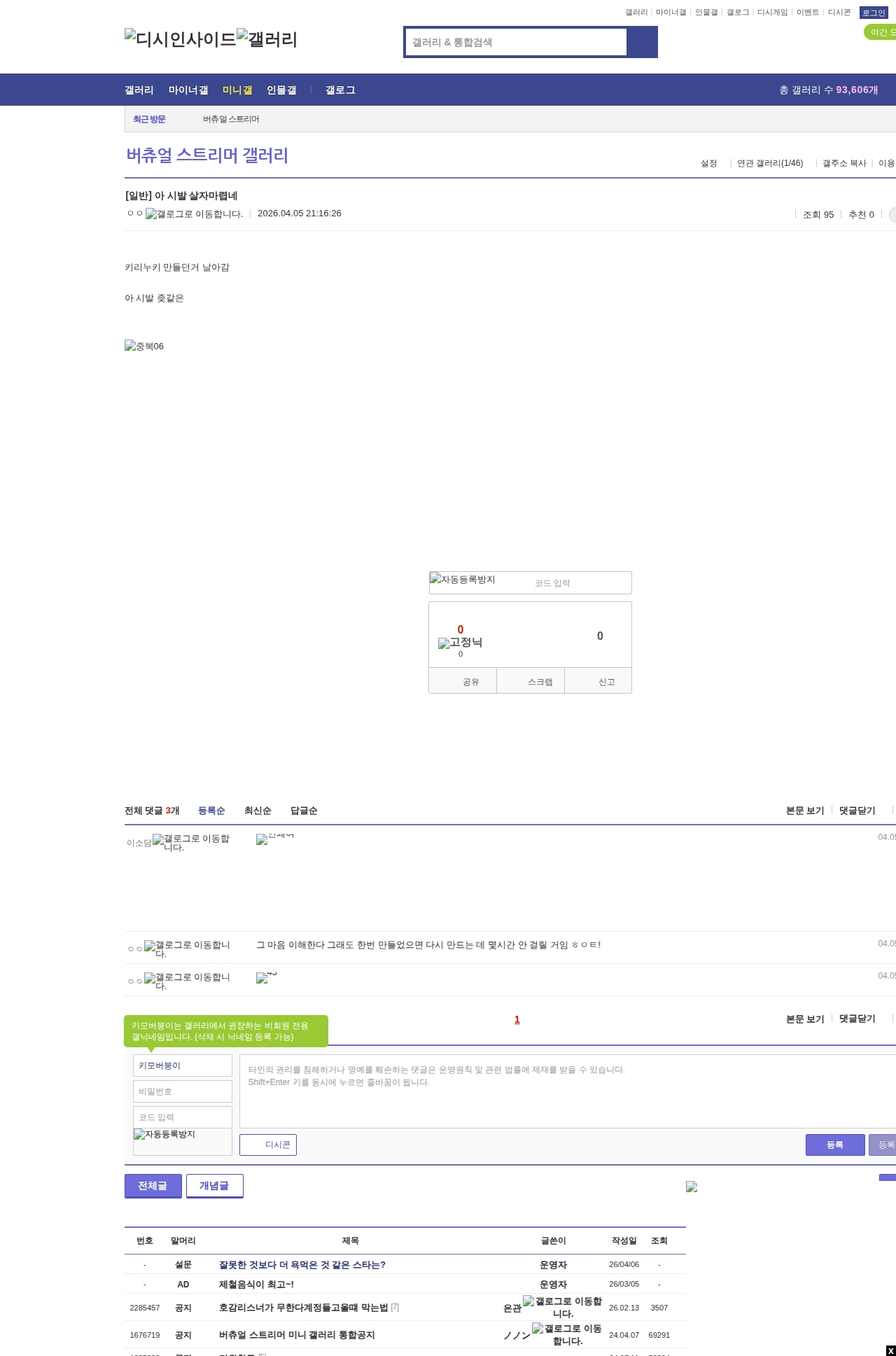Click the 갤러리 logo next to 디시인사이드

click(267, 39)
